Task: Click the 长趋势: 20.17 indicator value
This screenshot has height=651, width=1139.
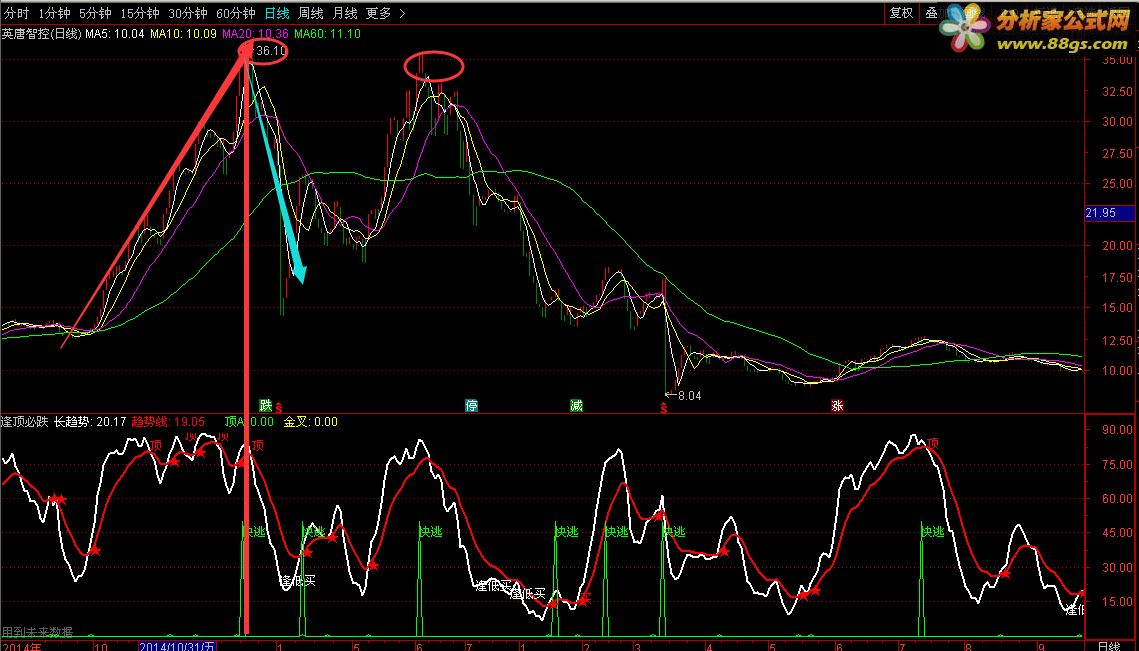Action: click(x=90, y=421)
